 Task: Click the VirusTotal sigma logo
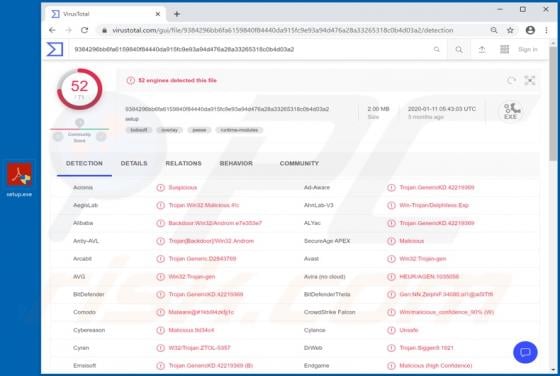[x=55, y=49]
